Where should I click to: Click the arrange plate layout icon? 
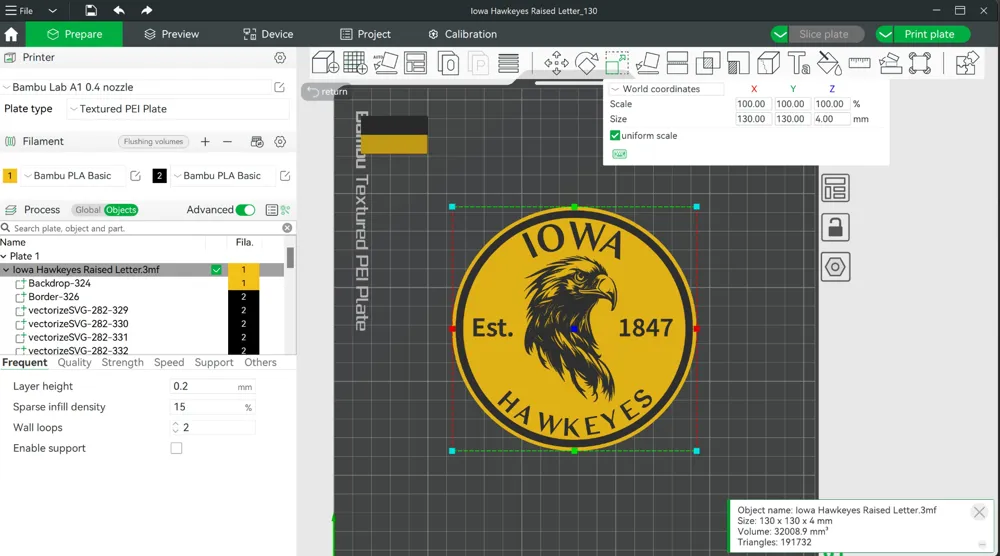click(835, 188)
